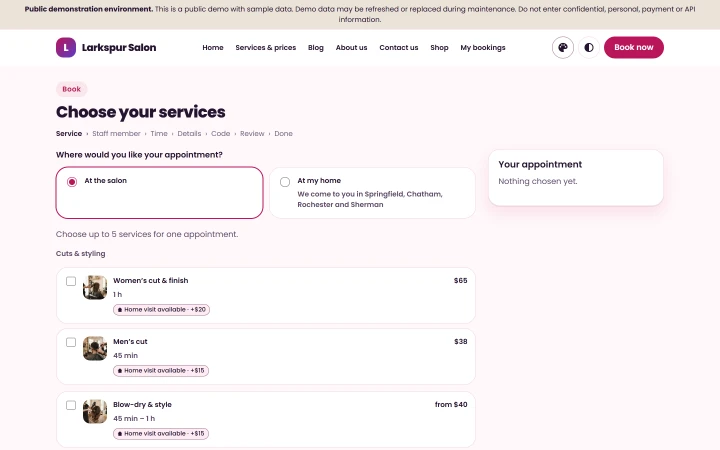Click the Done step
The width and height of the screenshot is (720, 450).
click(283, 134)
